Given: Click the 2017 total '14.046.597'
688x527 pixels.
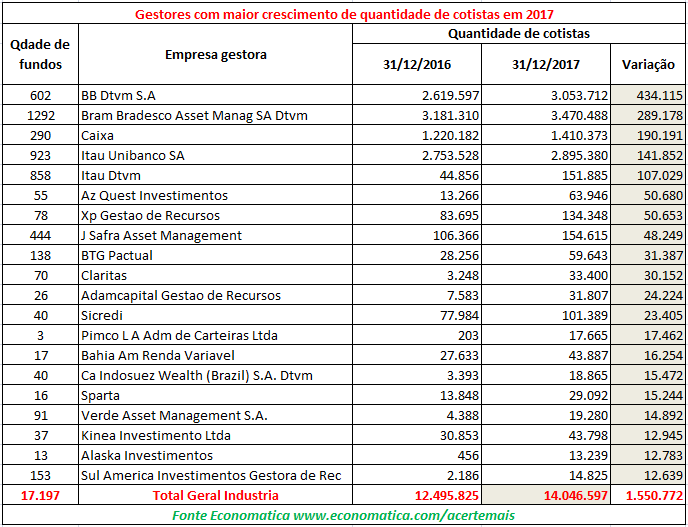Looking at the screenshot, I should 546,495.
